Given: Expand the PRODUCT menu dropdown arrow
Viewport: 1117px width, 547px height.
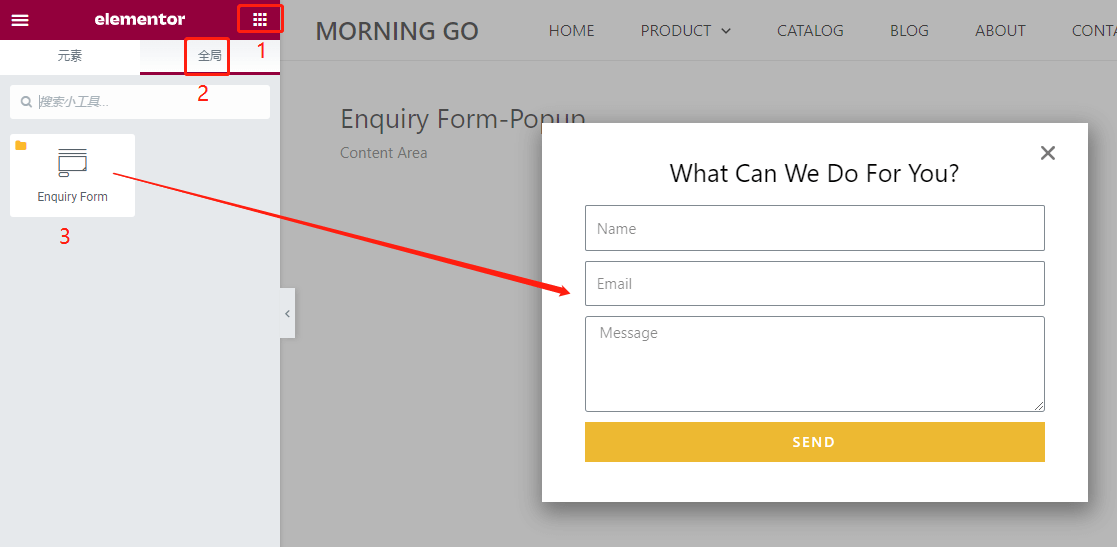Looking at the screenshot, I should (x=726, y=31).
